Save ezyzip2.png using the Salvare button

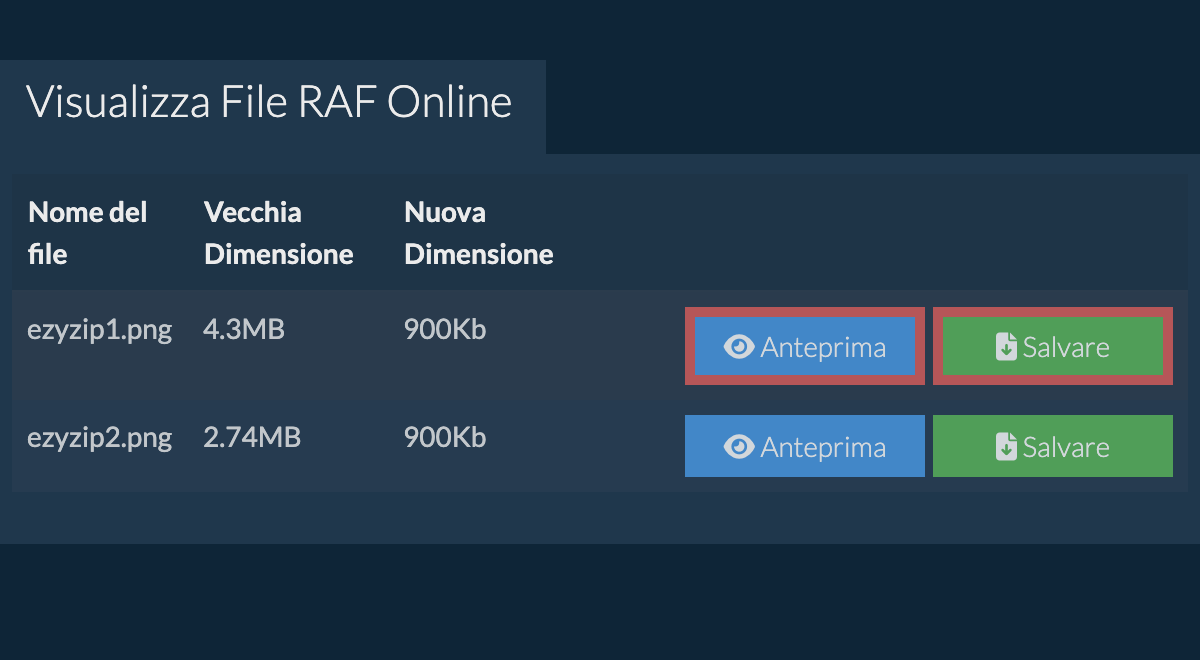click(1052, 447)
